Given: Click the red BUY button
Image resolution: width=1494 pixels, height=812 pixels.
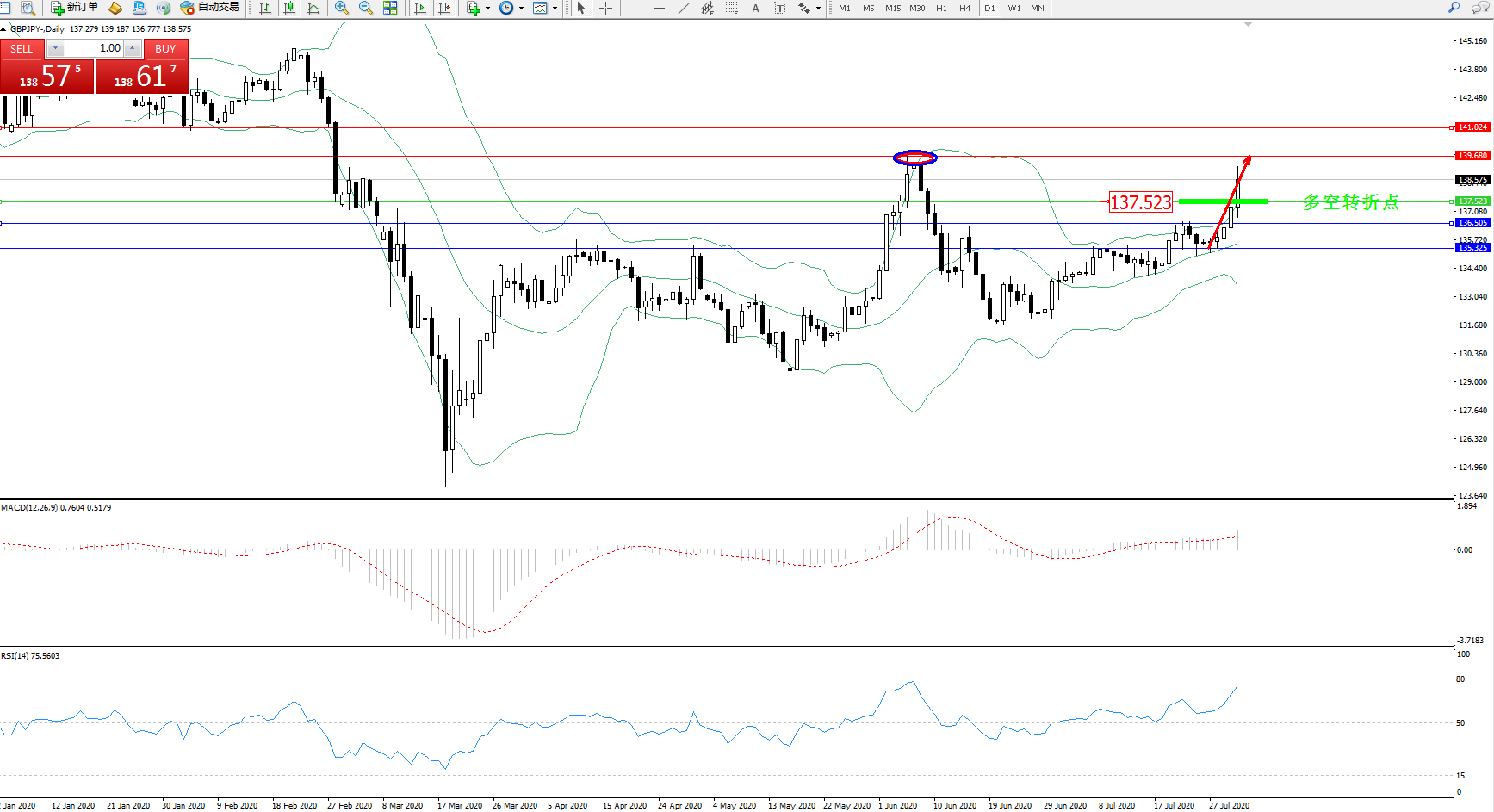Looking at the screenshot, I should point(165,49).
